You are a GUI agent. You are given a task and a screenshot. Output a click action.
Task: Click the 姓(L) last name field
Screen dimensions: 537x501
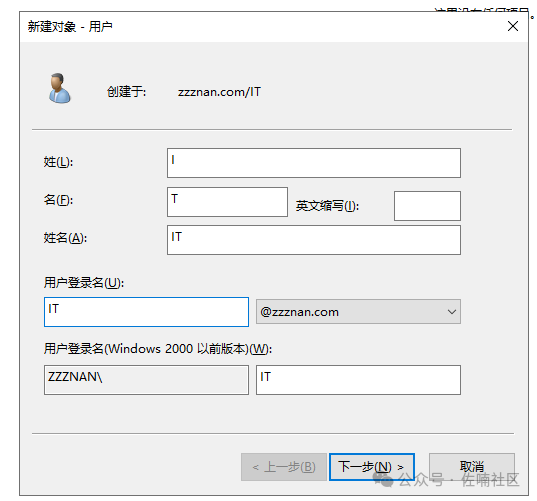[314, 163]
